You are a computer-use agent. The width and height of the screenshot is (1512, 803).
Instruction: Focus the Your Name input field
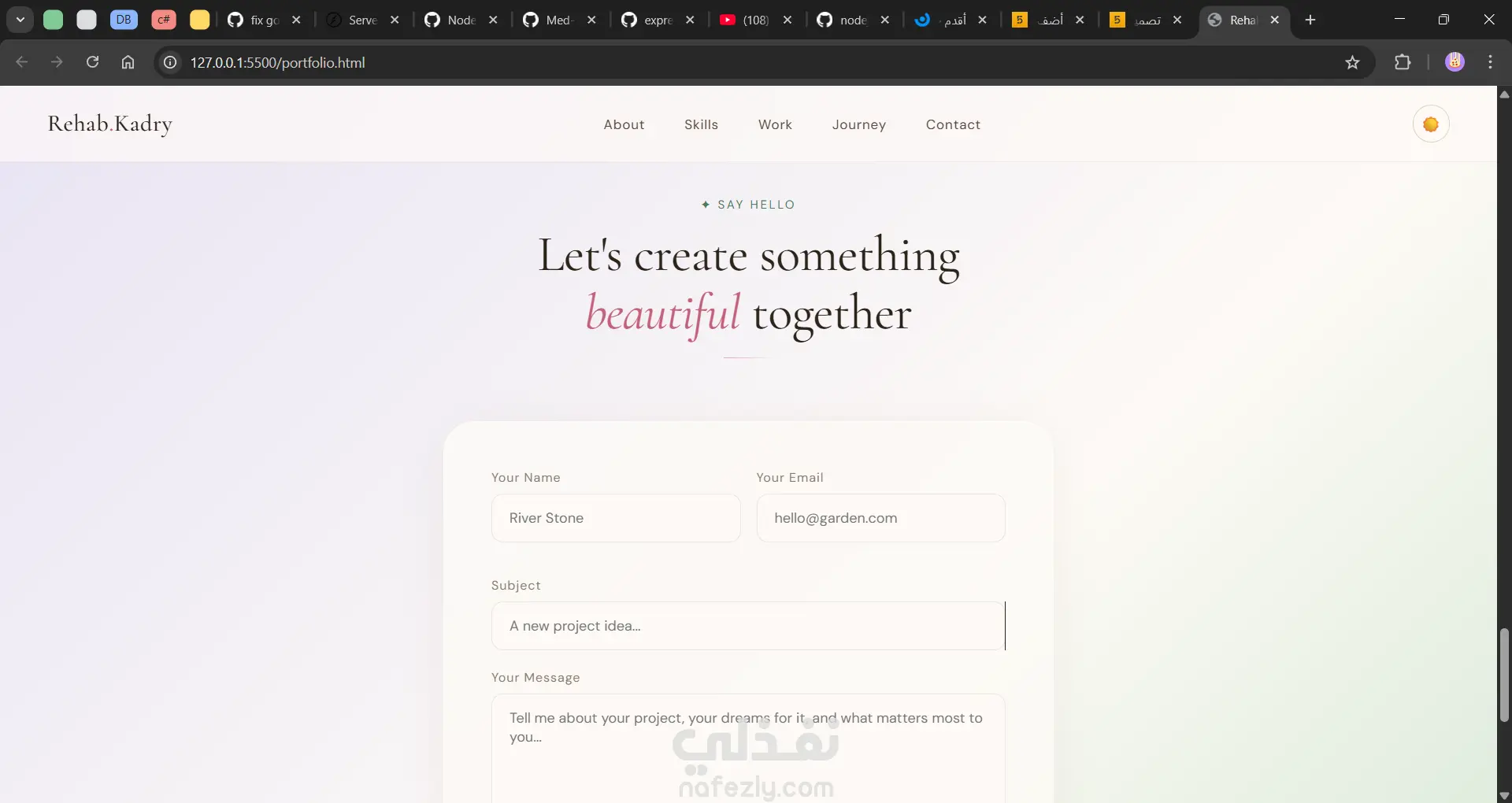click(x=616, y=518)
